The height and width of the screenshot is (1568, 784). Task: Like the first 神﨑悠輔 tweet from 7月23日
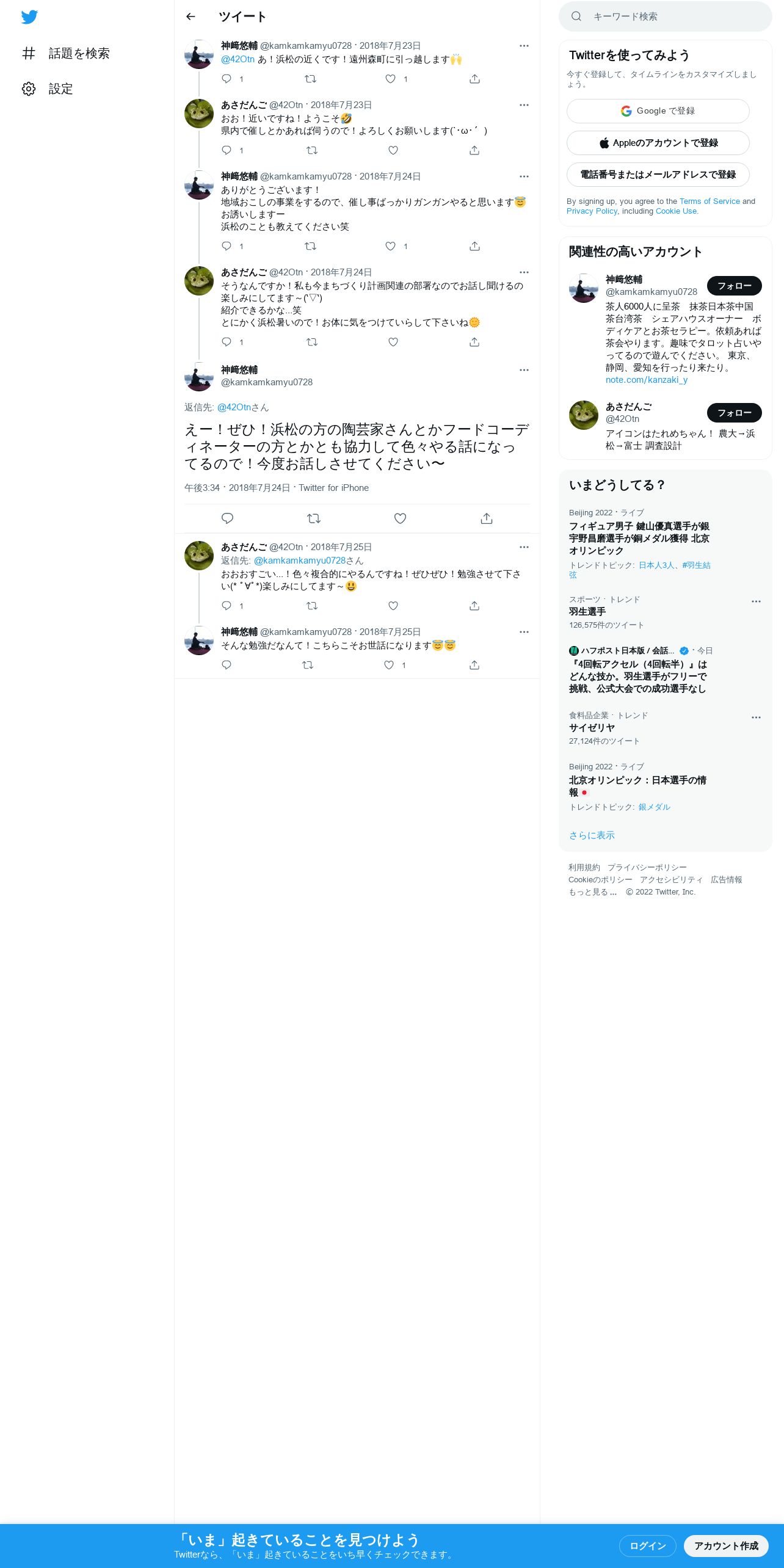click(x=390, y=79)
